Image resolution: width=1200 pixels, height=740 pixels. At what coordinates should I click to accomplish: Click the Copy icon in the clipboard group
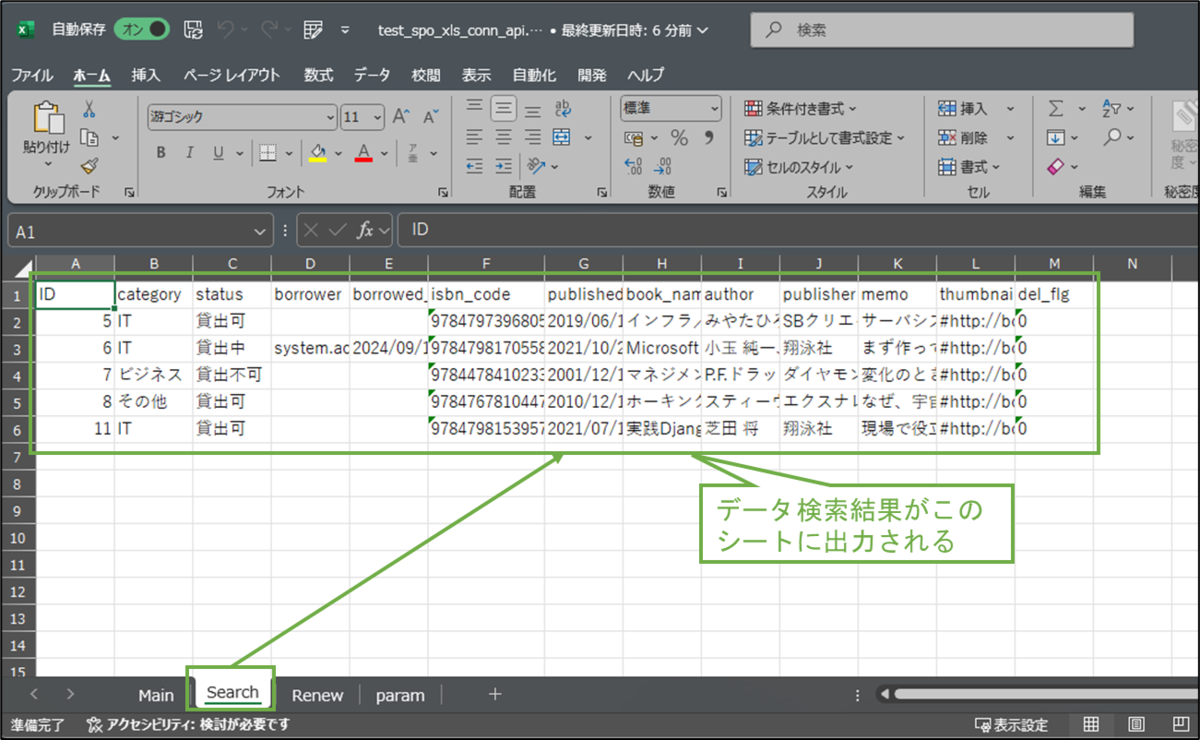(x=89, y=138)
